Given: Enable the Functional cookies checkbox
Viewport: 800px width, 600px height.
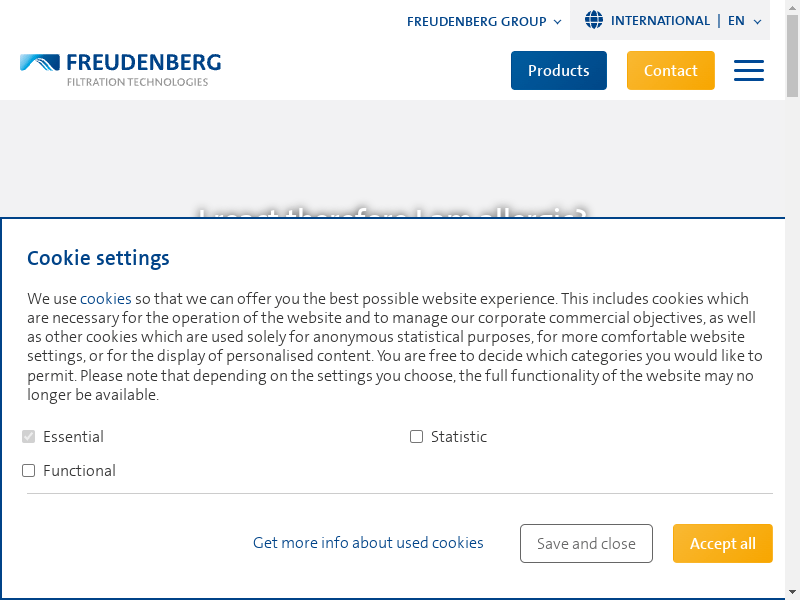Looking at the screenshot, I should coord(29,470).
